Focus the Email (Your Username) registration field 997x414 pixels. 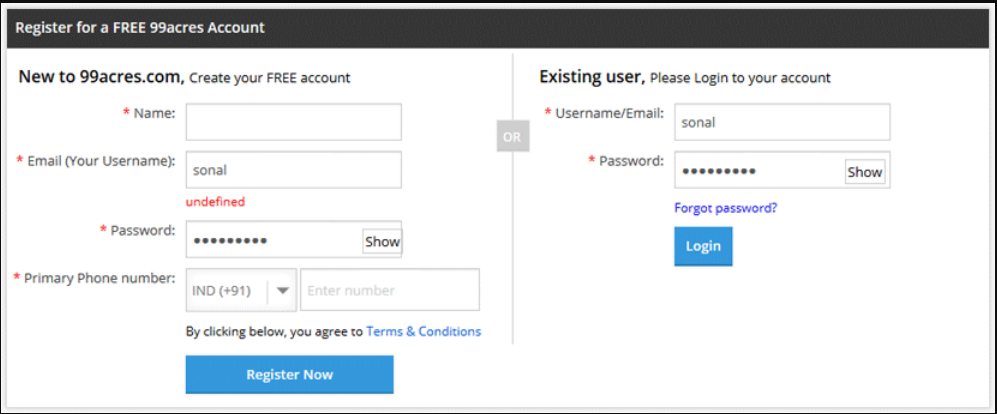click(293, 170)
